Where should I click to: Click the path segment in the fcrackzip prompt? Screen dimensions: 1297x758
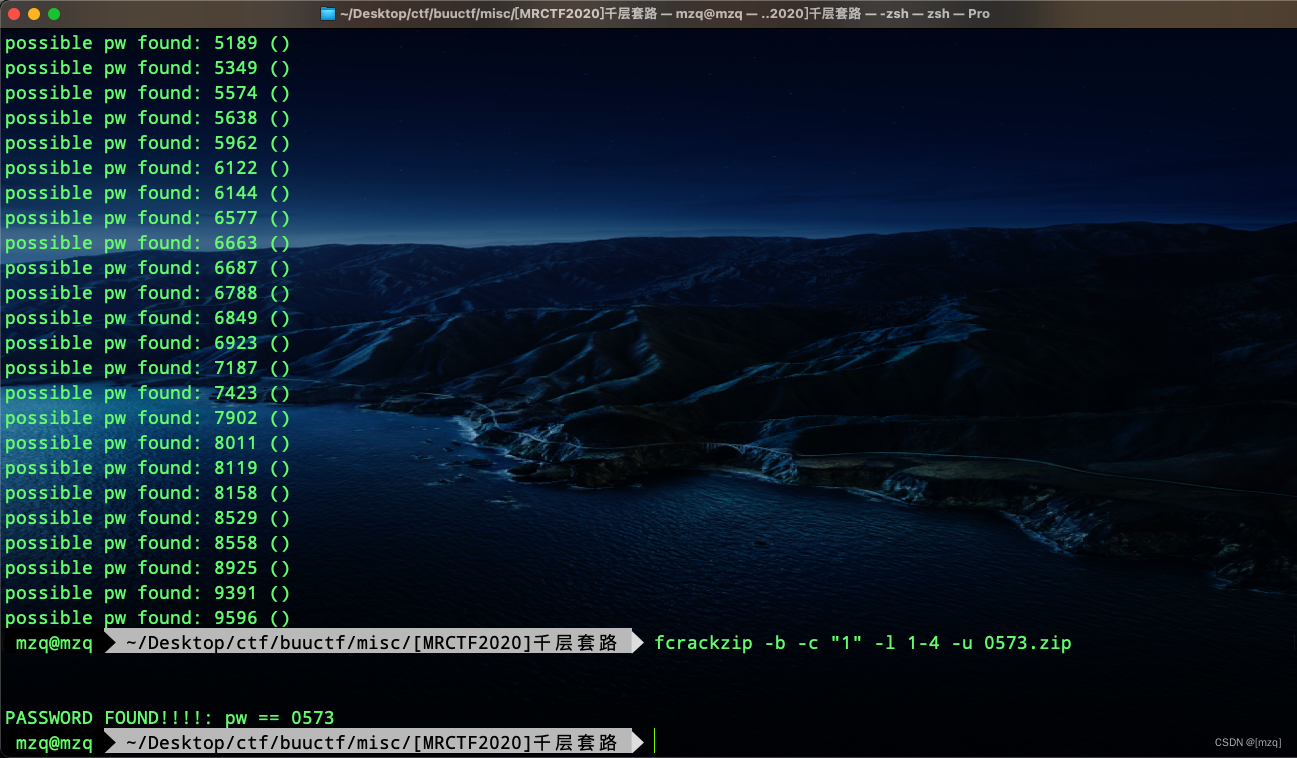[372, 643]
